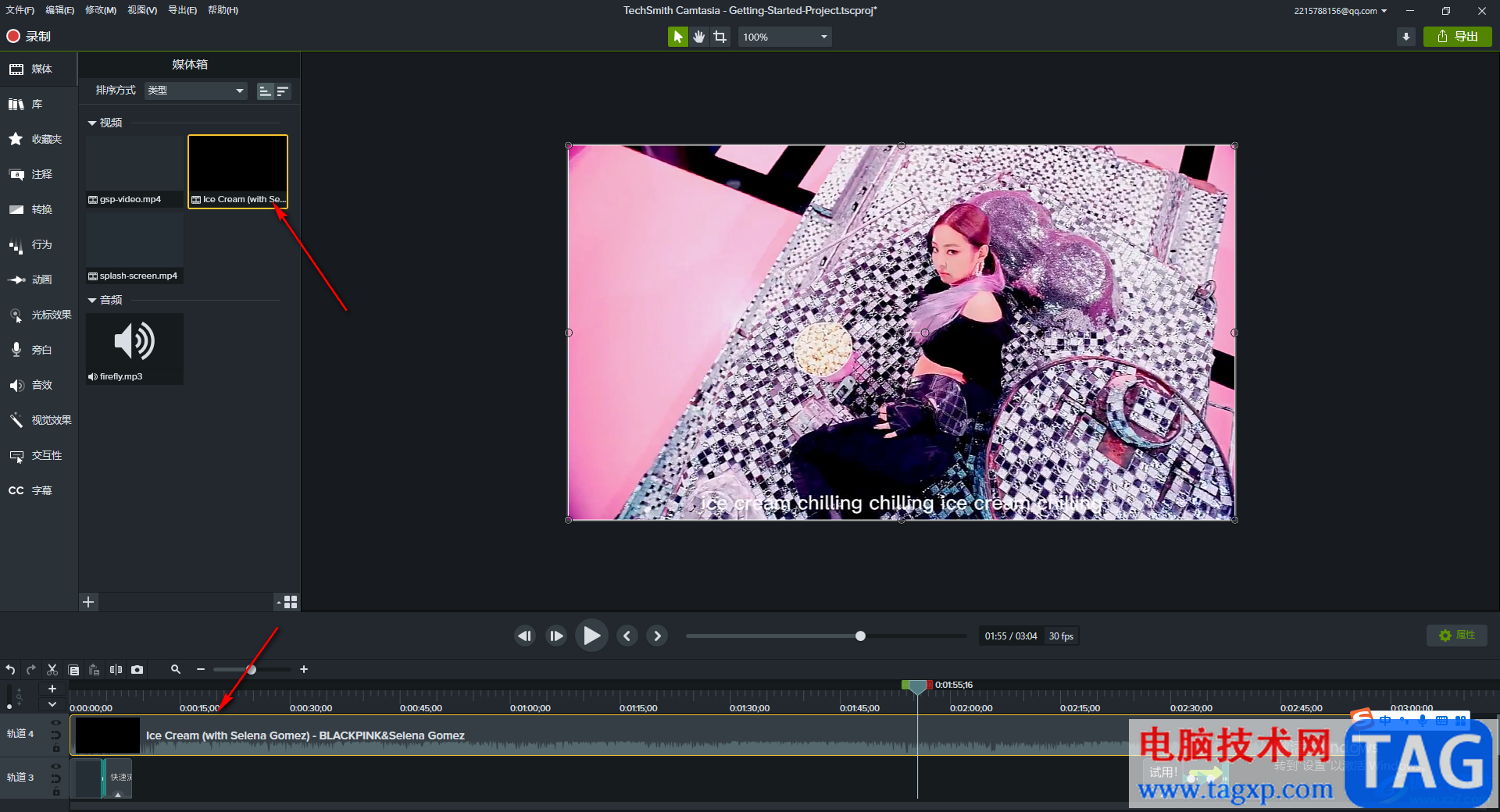This screenshot has width=1500, height=812.
Task: Select the Pan hand tool
Action: pos(698,37)
